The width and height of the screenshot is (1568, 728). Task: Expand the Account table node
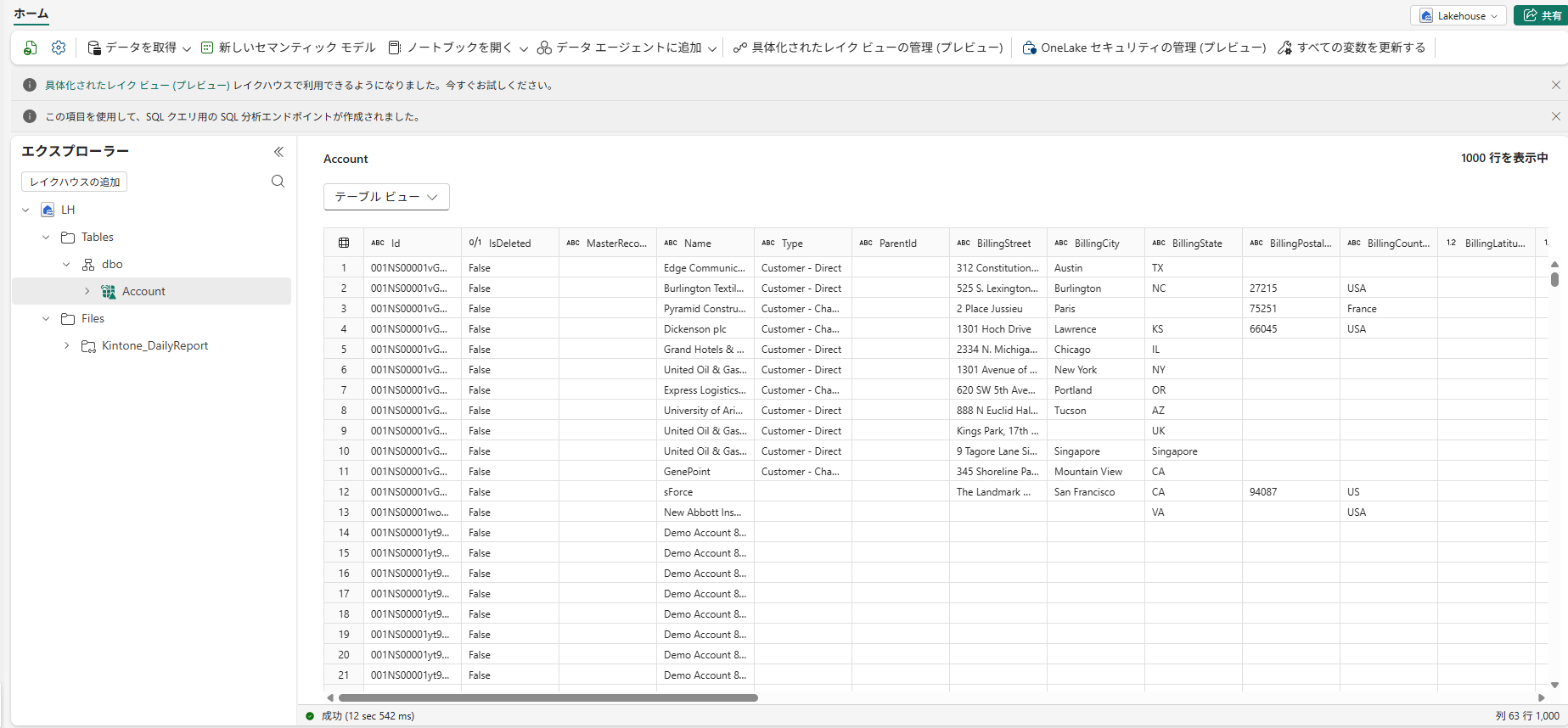(x=87, y=291)
